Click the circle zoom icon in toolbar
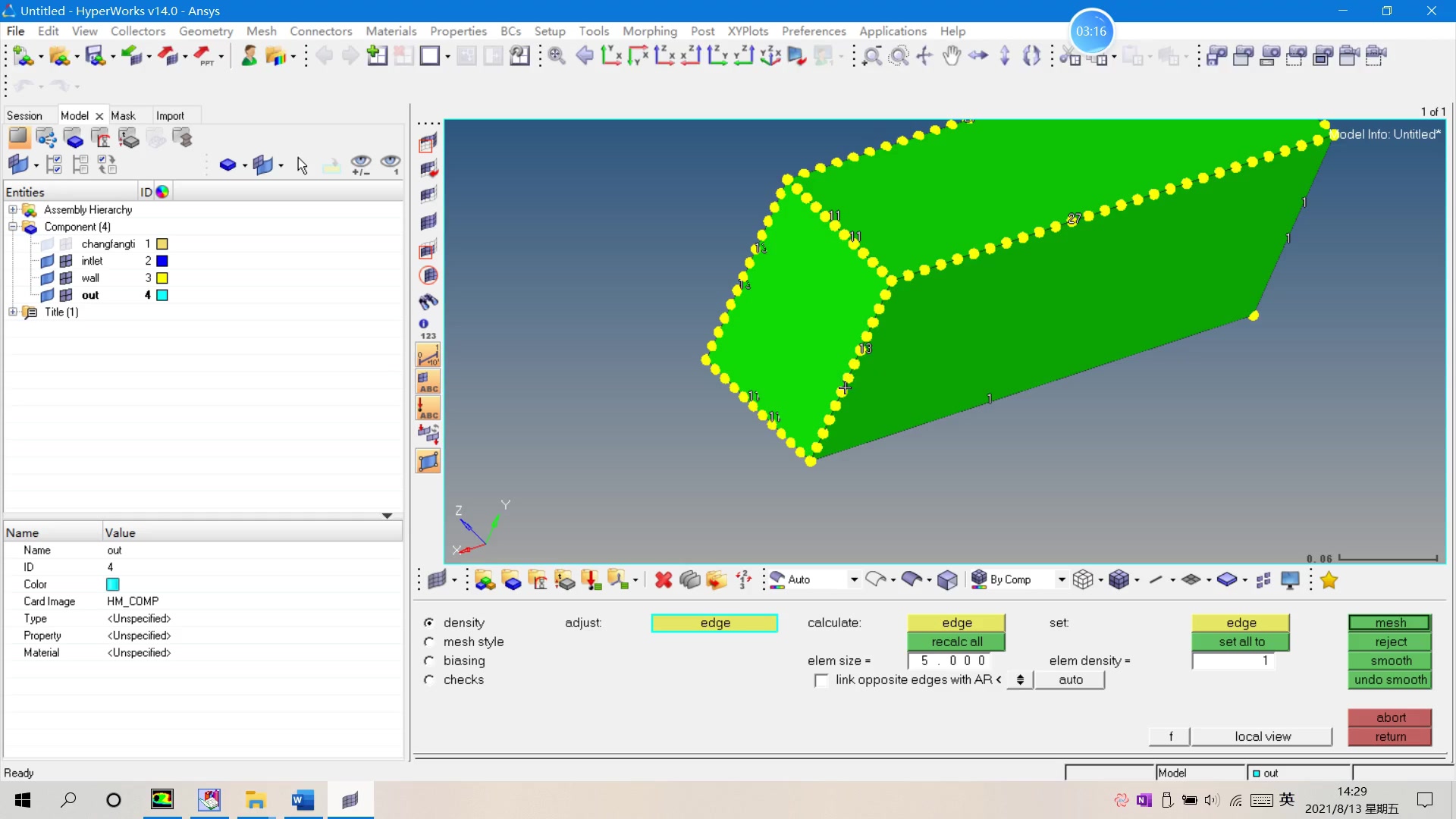 899,56
